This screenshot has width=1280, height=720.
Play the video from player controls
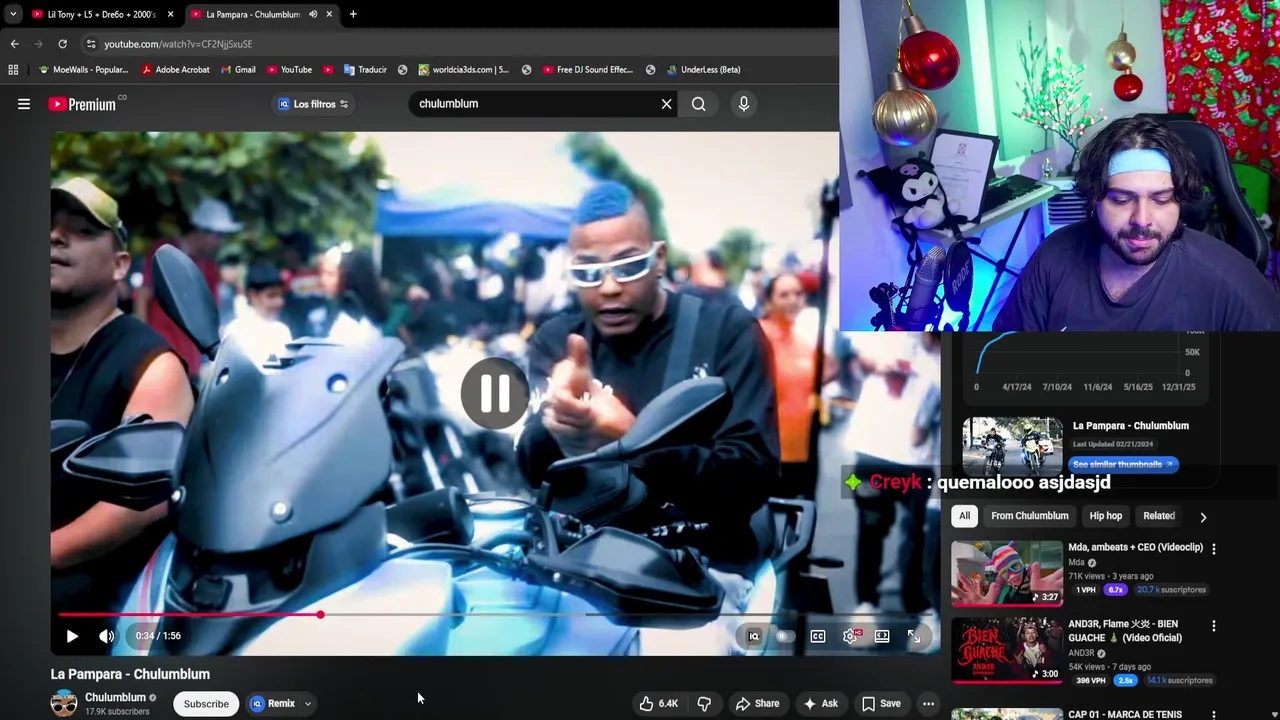72,636
